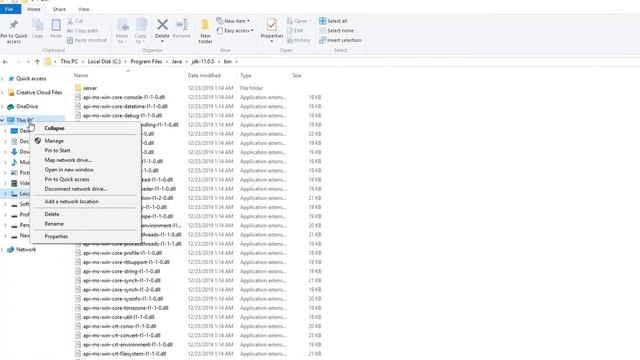
Task: Click the Back navigation arrow
Action: click(x=5, y=62)
